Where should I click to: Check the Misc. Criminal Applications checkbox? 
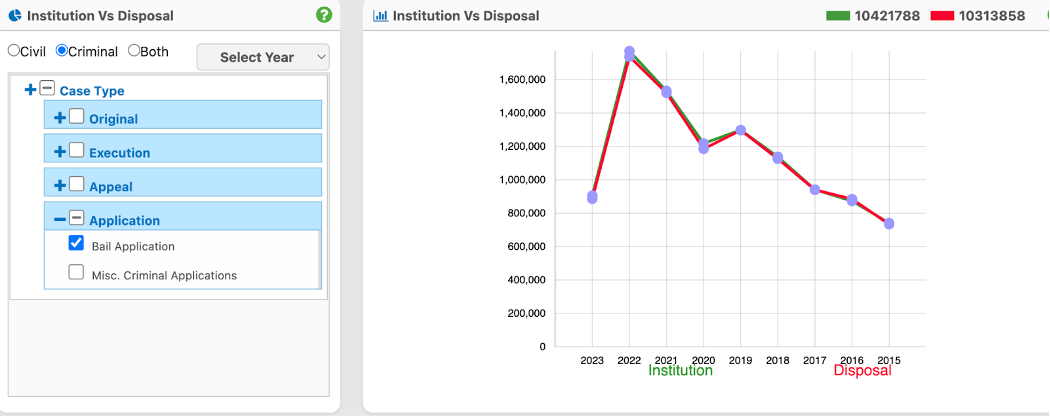76,273
